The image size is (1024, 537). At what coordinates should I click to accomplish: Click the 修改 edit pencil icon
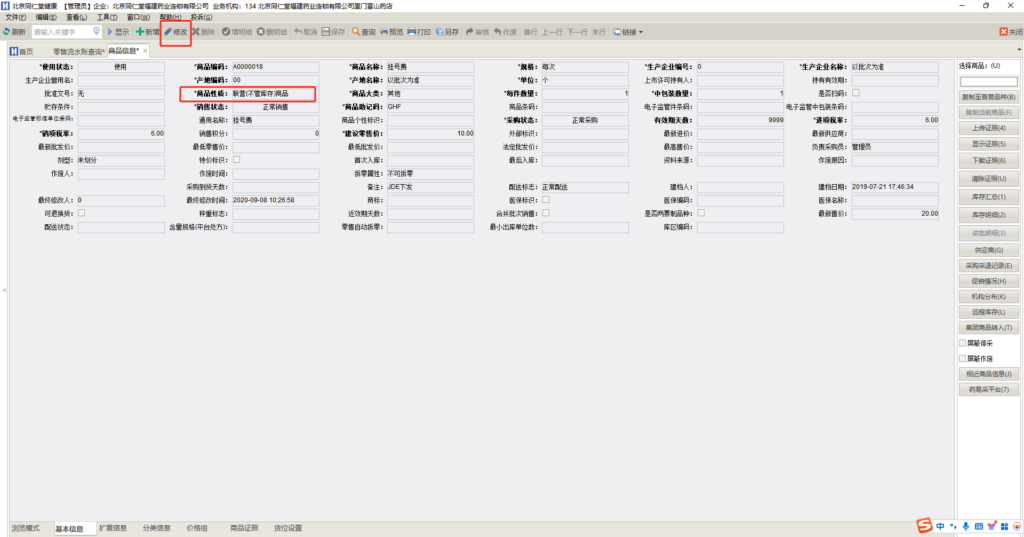[168, 31]
